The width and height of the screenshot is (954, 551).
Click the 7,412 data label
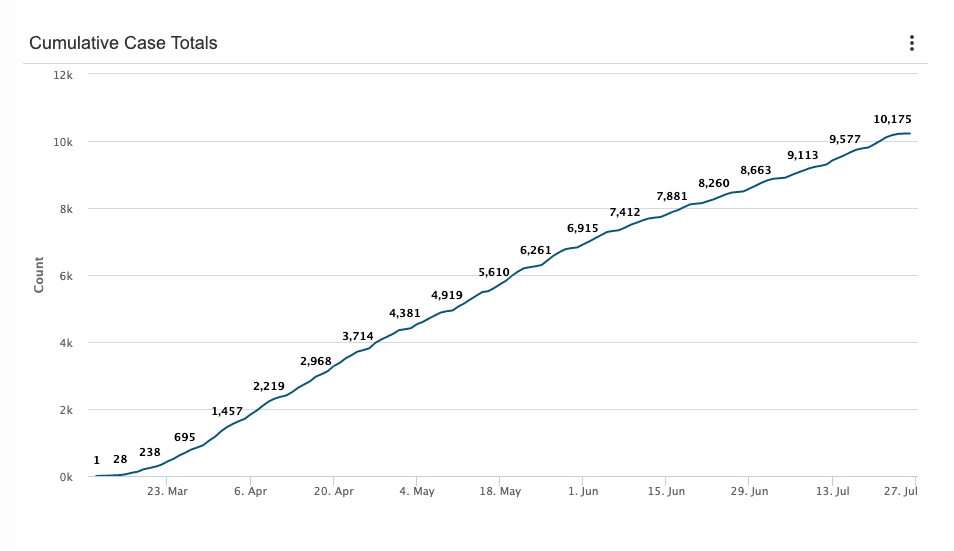tap(625, 212)
